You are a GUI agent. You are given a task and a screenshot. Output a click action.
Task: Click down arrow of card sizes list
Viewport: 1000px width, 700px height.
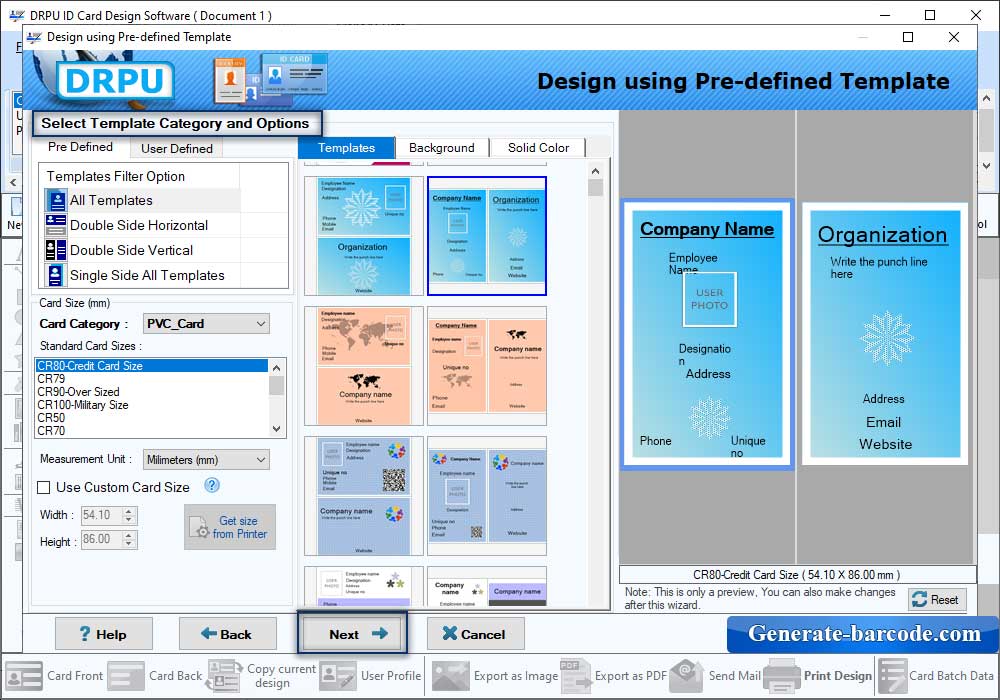pos(277,429)
